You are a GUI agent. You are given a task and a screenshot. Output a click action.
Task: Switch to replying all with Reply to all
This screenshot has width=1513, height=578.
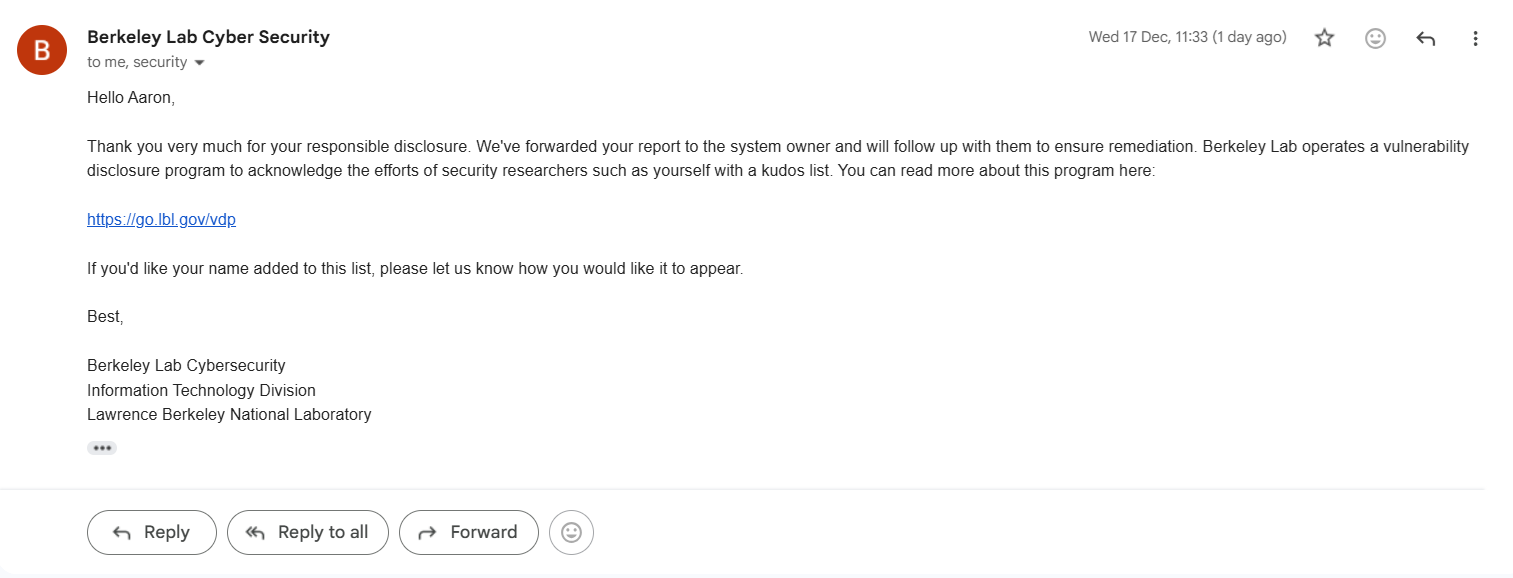tap(307, 532)
